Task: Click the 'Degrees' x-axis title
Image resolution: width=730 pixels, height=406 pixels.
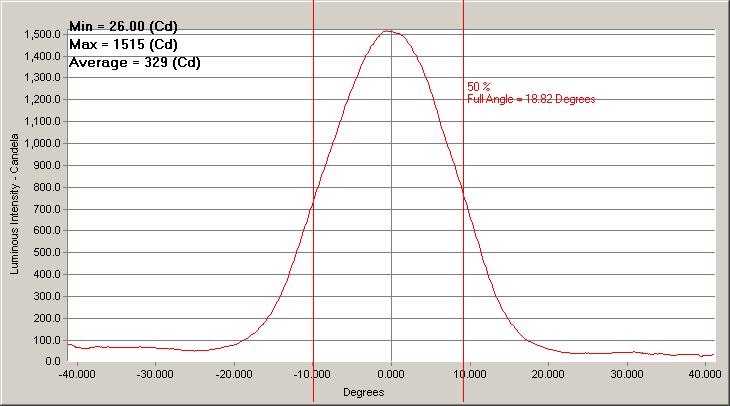Action: (x=362, y=392)
